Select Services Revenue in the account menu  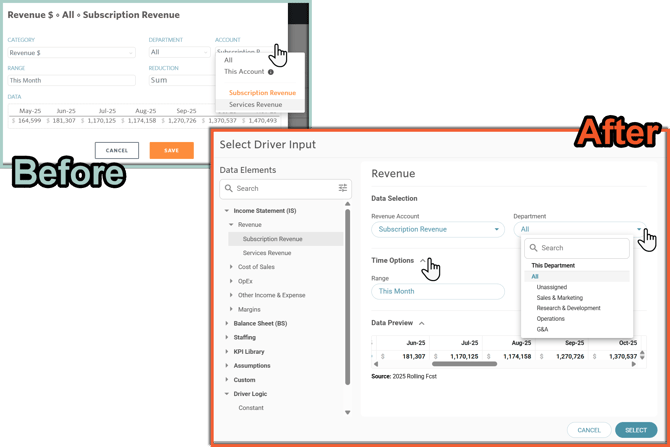pyautogui.click(x=255, y=104)
